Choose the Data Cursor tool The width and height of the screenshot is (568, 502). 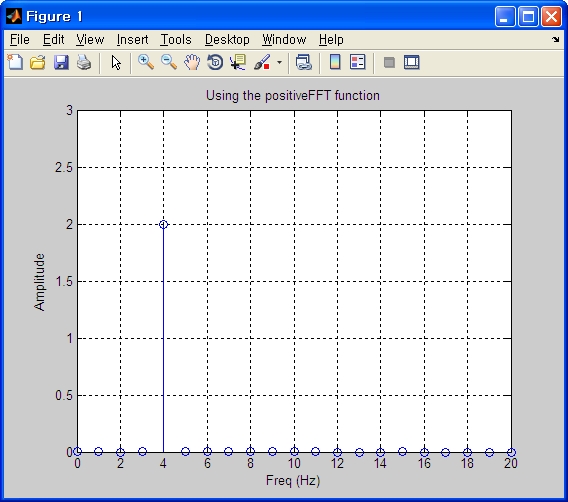pyautogui.click(x=238, y=62)
